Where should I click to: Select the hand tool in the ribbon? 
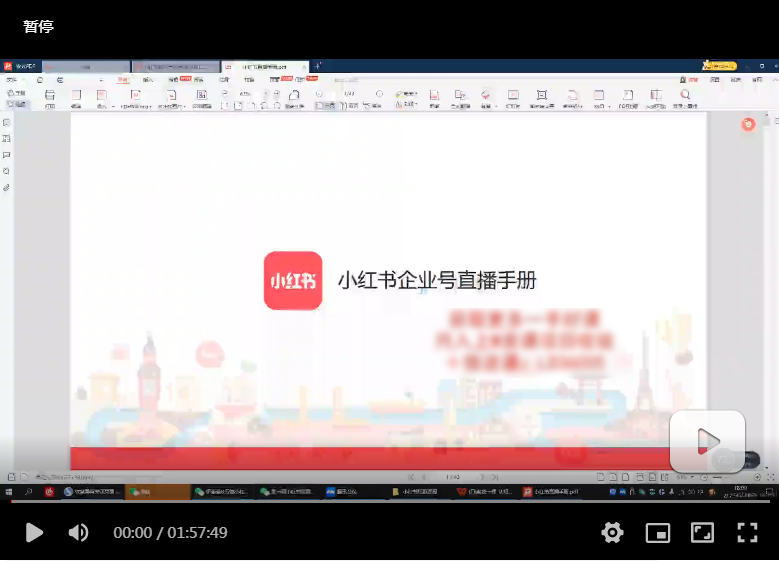(16, 93)
